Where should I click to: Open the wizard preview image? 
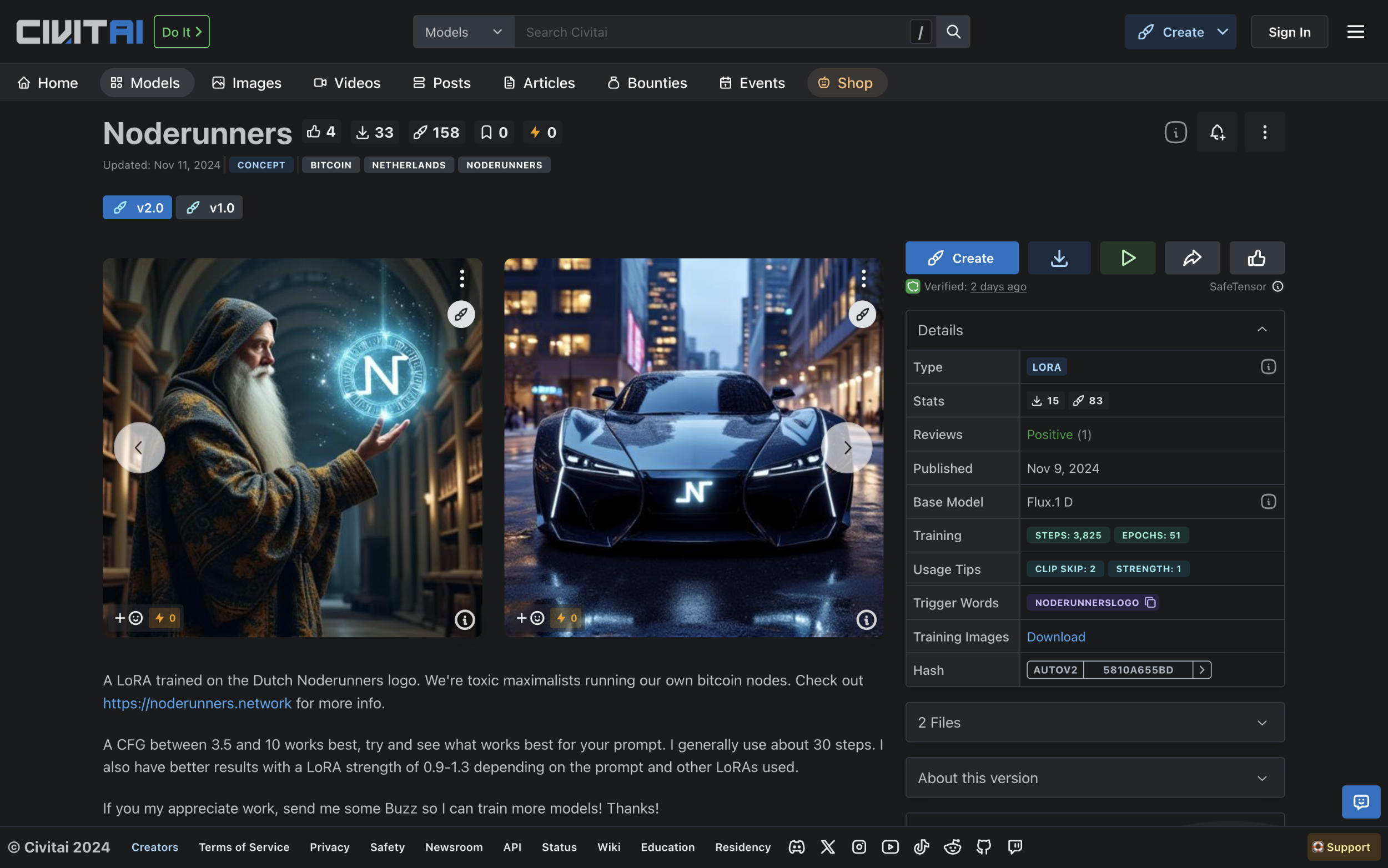pyautogui.click(x=291, y=447)
